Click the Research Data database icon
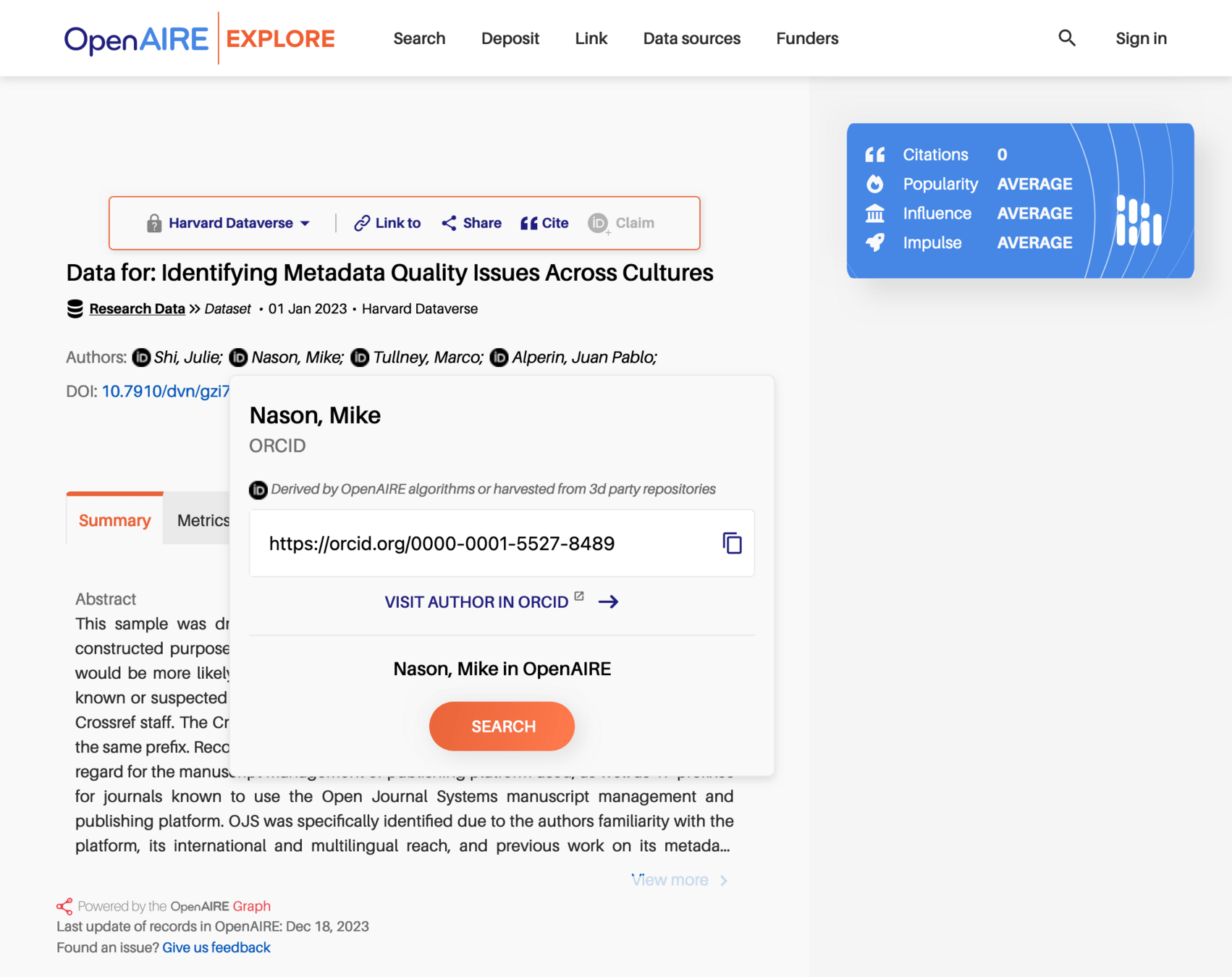 coord(75,309)
